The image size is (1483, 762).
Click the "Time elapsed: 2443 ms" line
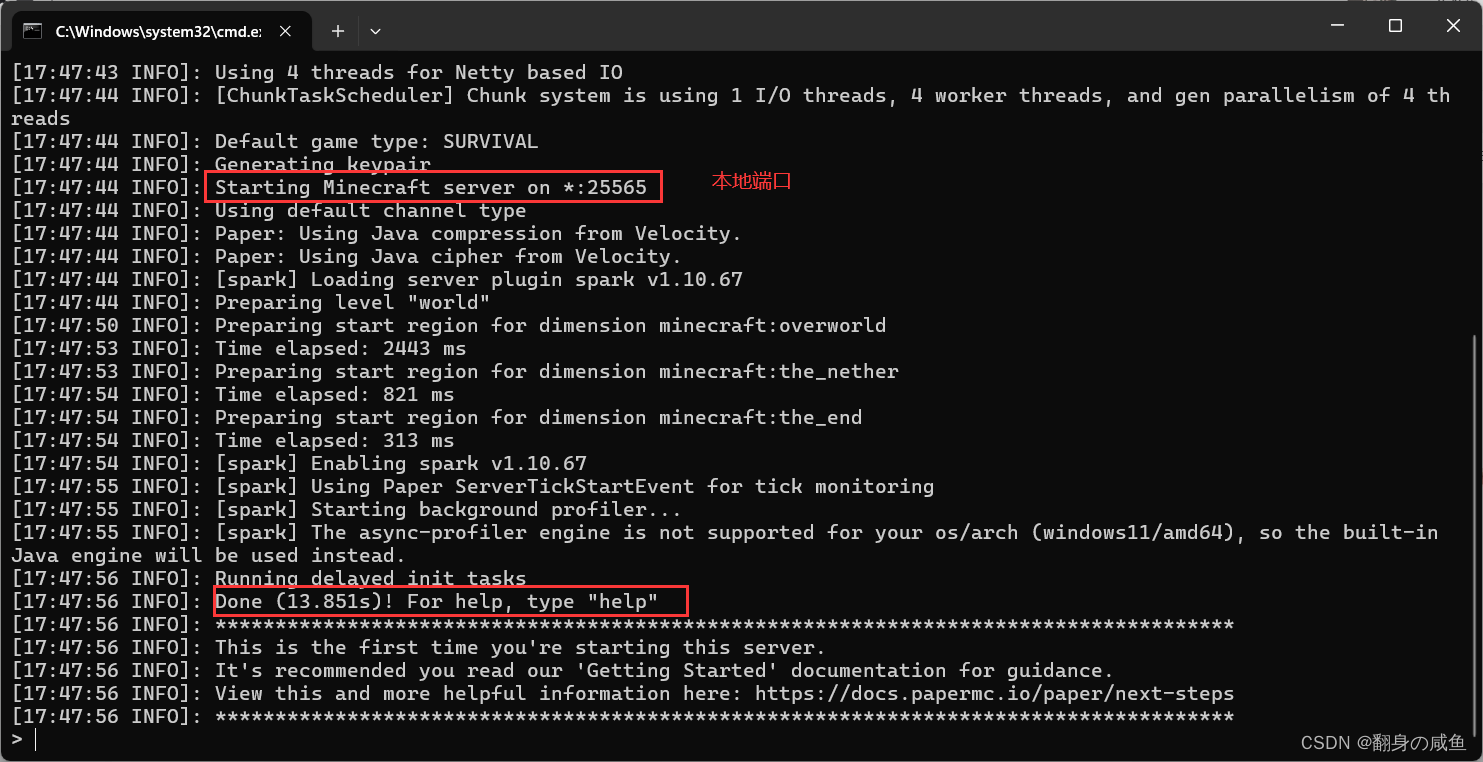(340, 349)
